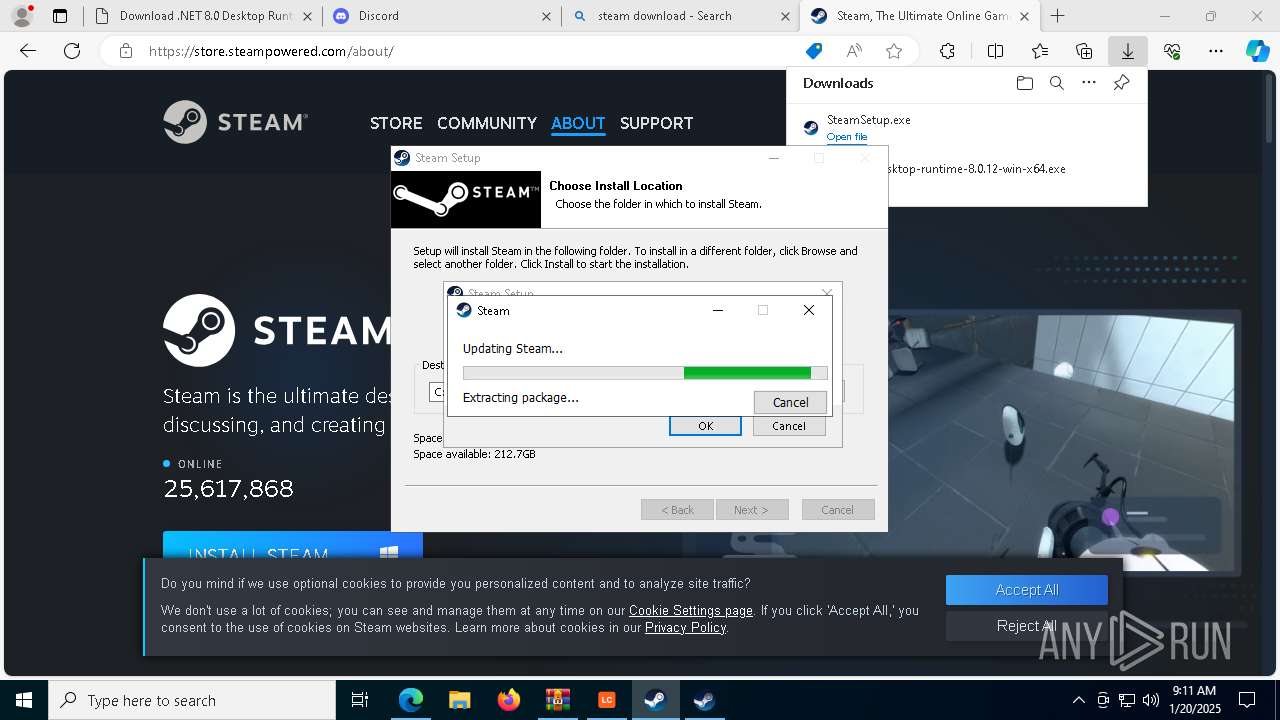Open downloads folder icon in Downloads panel
This screenshot has width=1280, height=720.
1024,83
